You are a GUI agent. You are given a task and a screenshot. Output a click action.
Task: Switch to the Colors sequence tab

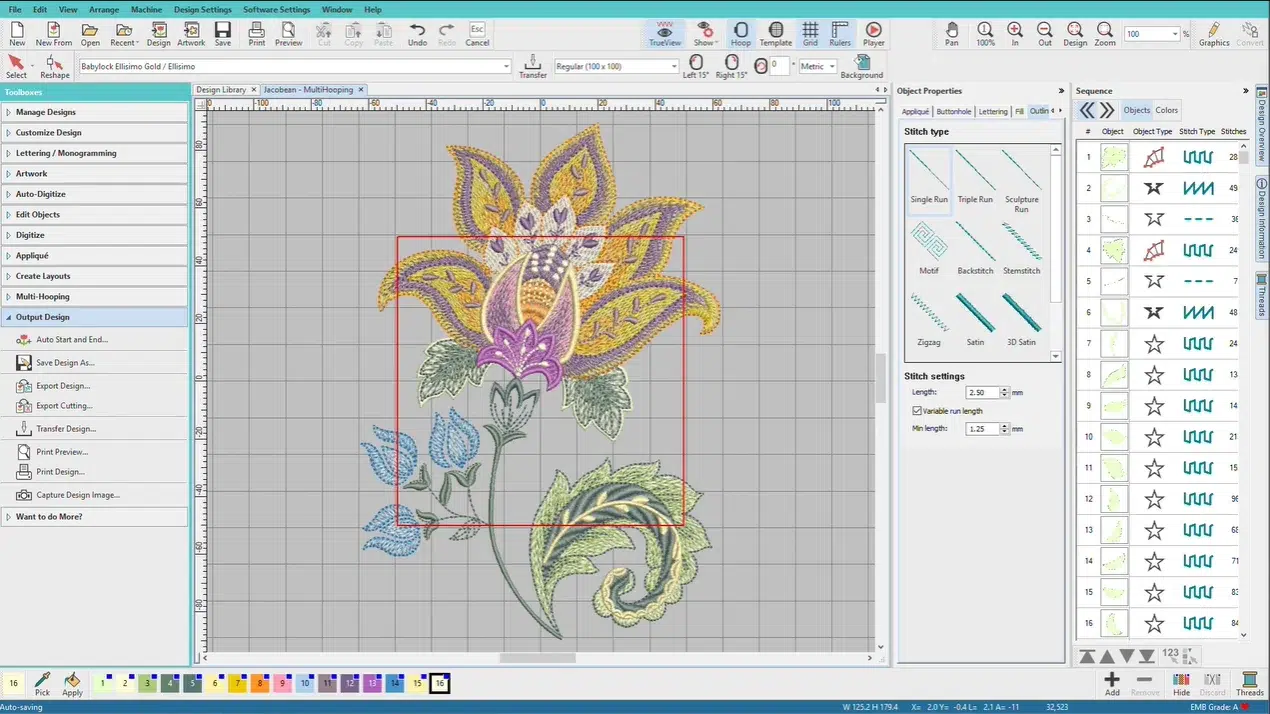tap(1167, 110)
